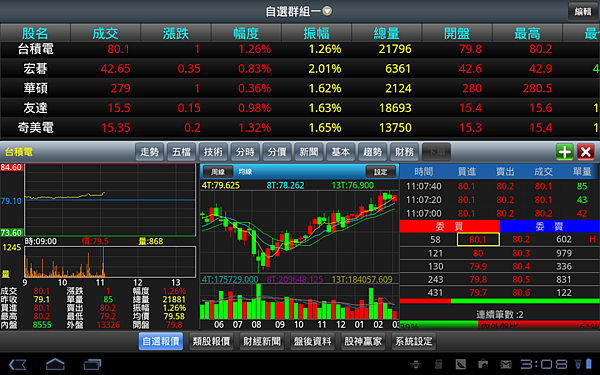Show the 趨勢 tab
The image size is (600, 375).
(373, 152)
